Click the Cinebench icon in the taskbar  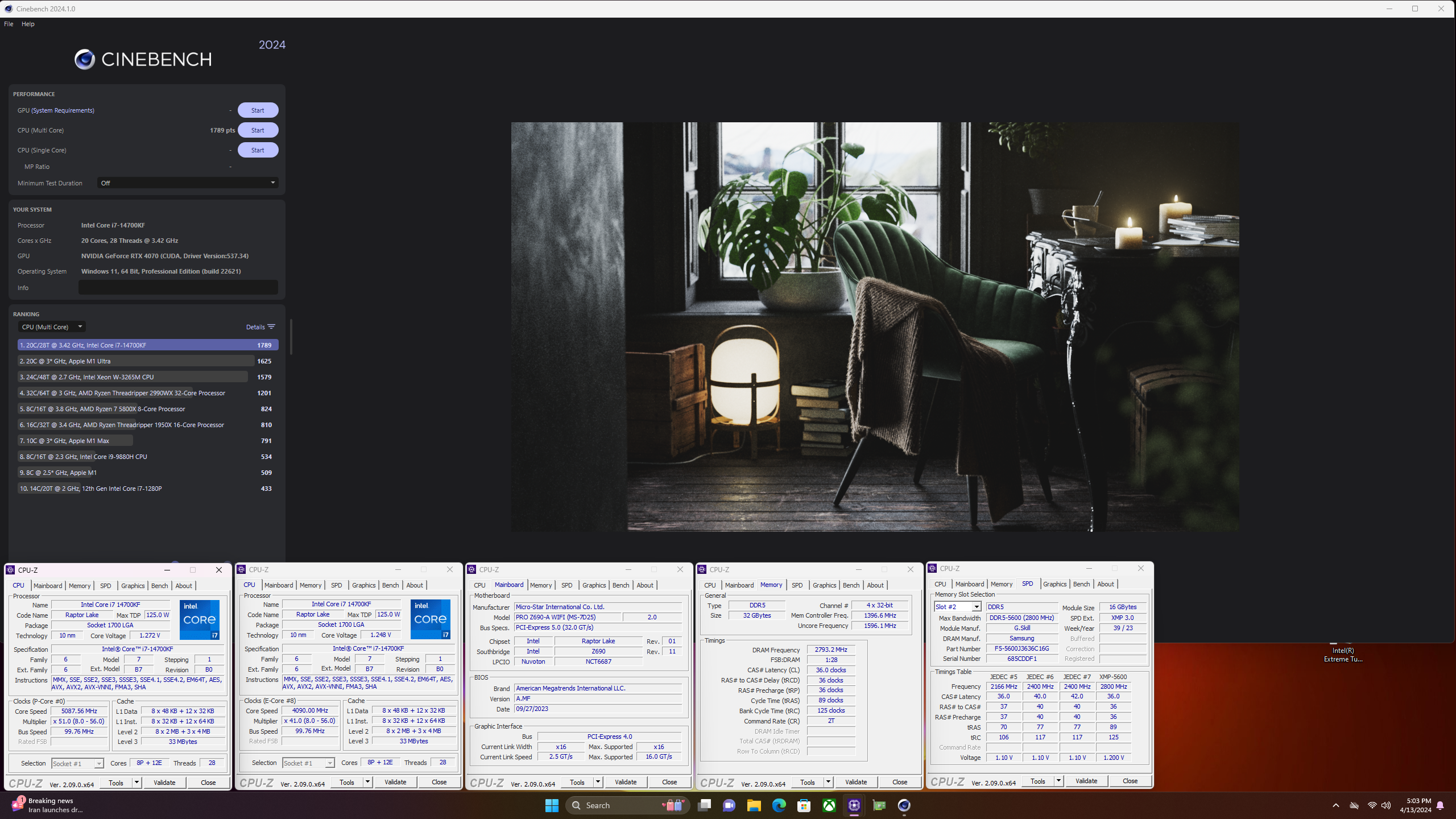pos(904,805)
